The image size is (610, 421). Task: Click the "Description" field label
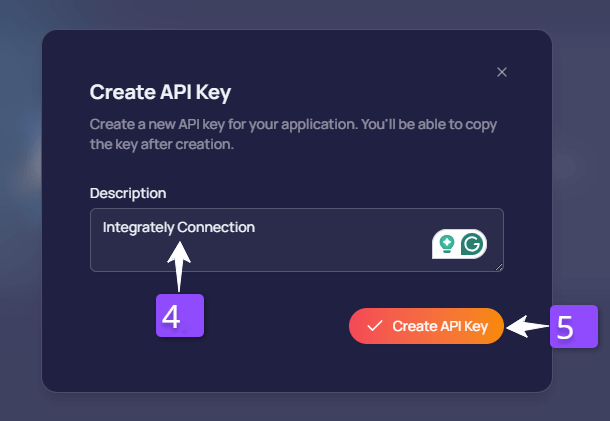(x=128, y=192)
